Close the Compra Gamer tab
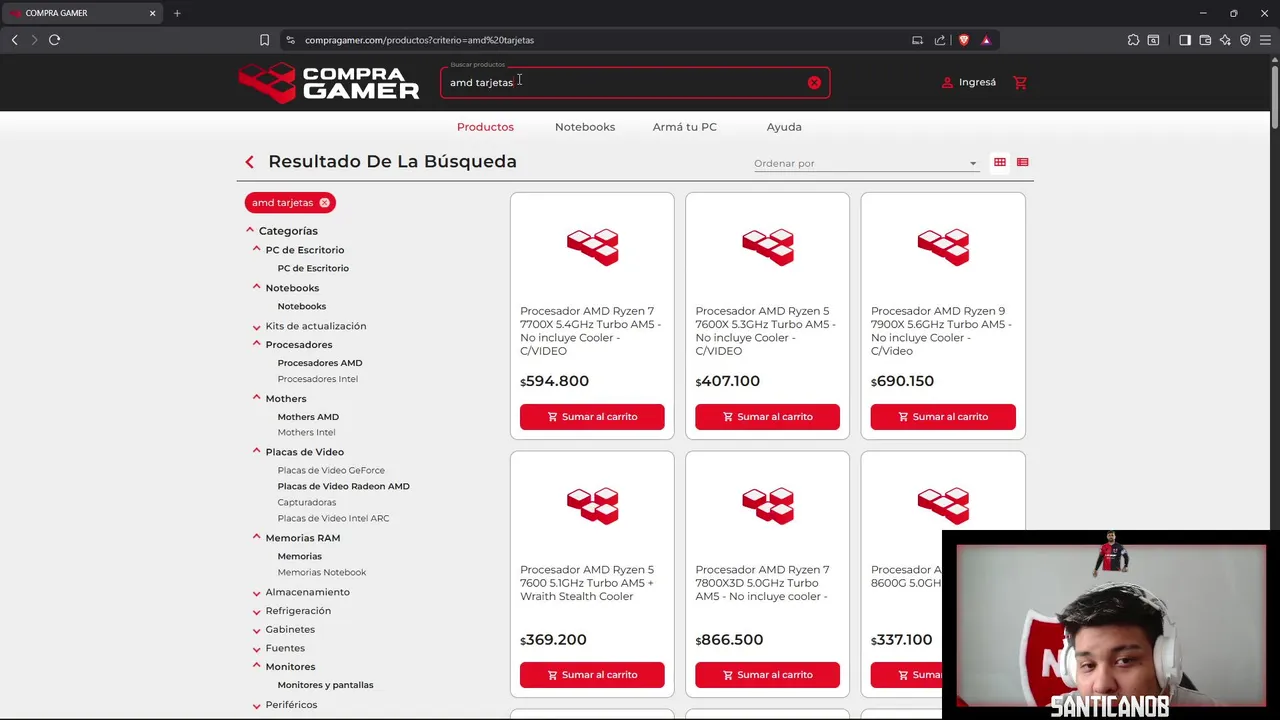This screenshot has height=720, width=1280. tap(152, 13)
